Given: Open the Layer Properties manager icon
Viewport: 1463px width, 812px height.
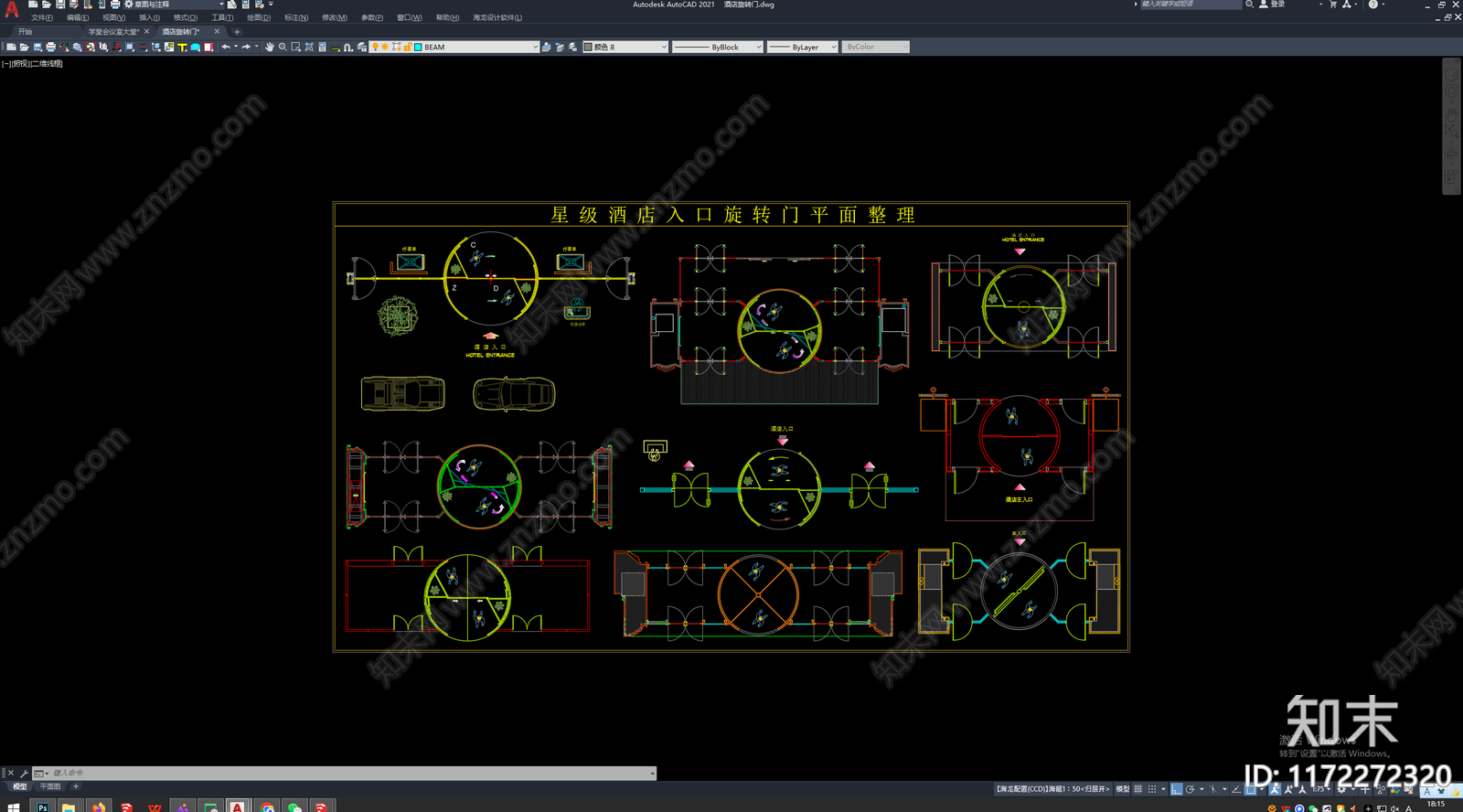Looking at the screenshot, I should pyautogui.click(x=362, y=47).
